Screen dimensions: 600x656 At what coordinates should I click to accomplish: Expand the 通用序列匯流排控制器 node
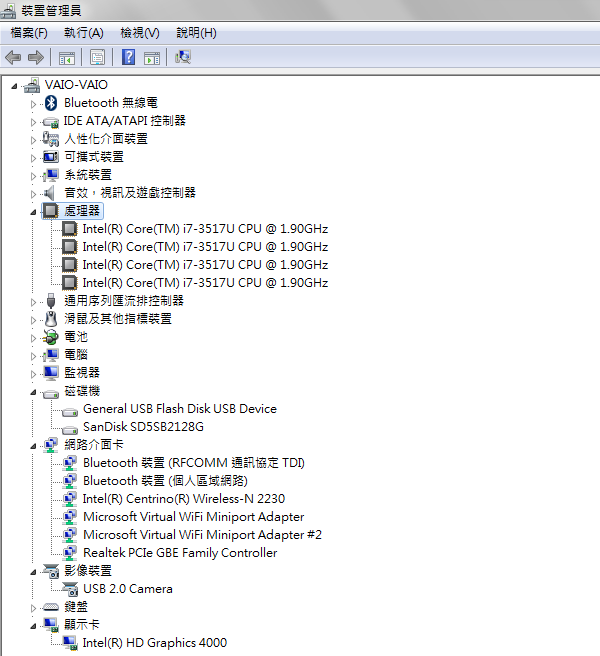33,302
